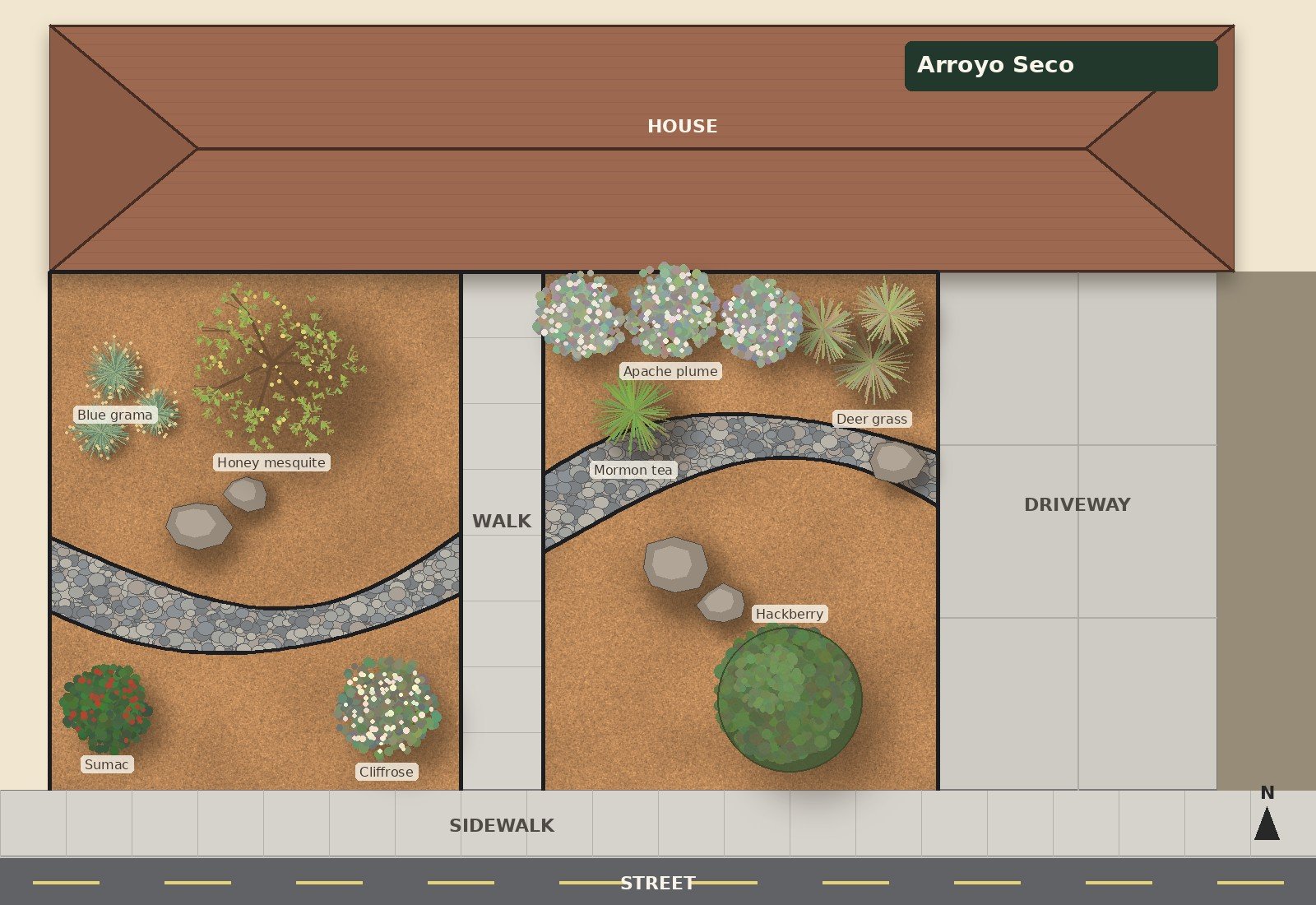
Task: Click the "Cliffrose" label
Action: click(387, 772)
